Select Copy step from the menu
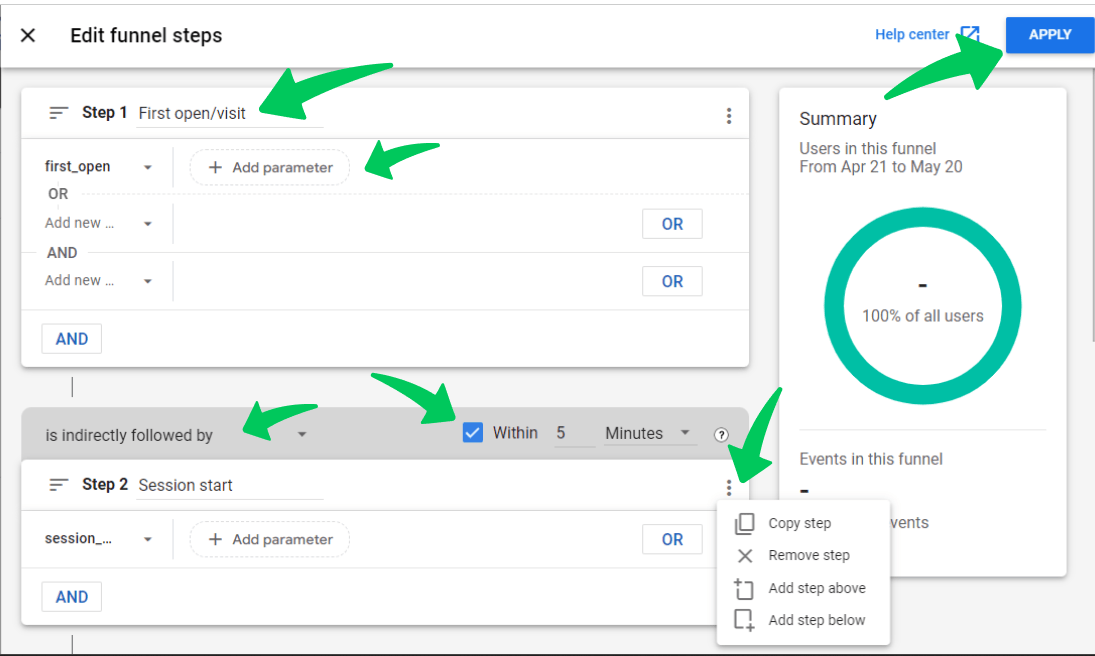The width and height of the screenshot is (1095, 656). coord(802,522)
